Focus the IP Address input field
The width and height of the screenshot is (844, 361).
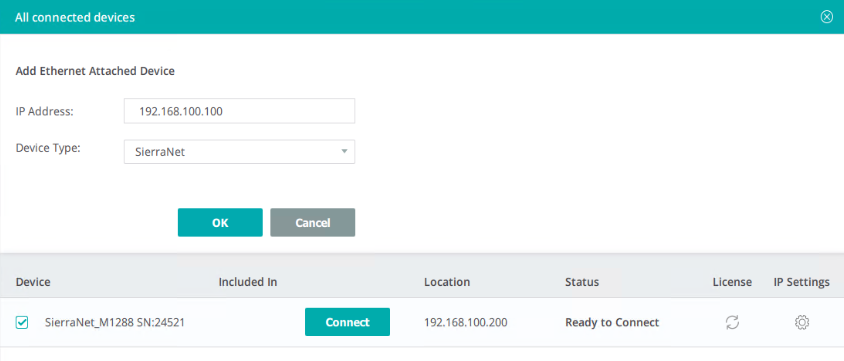[x=239, y=111]
